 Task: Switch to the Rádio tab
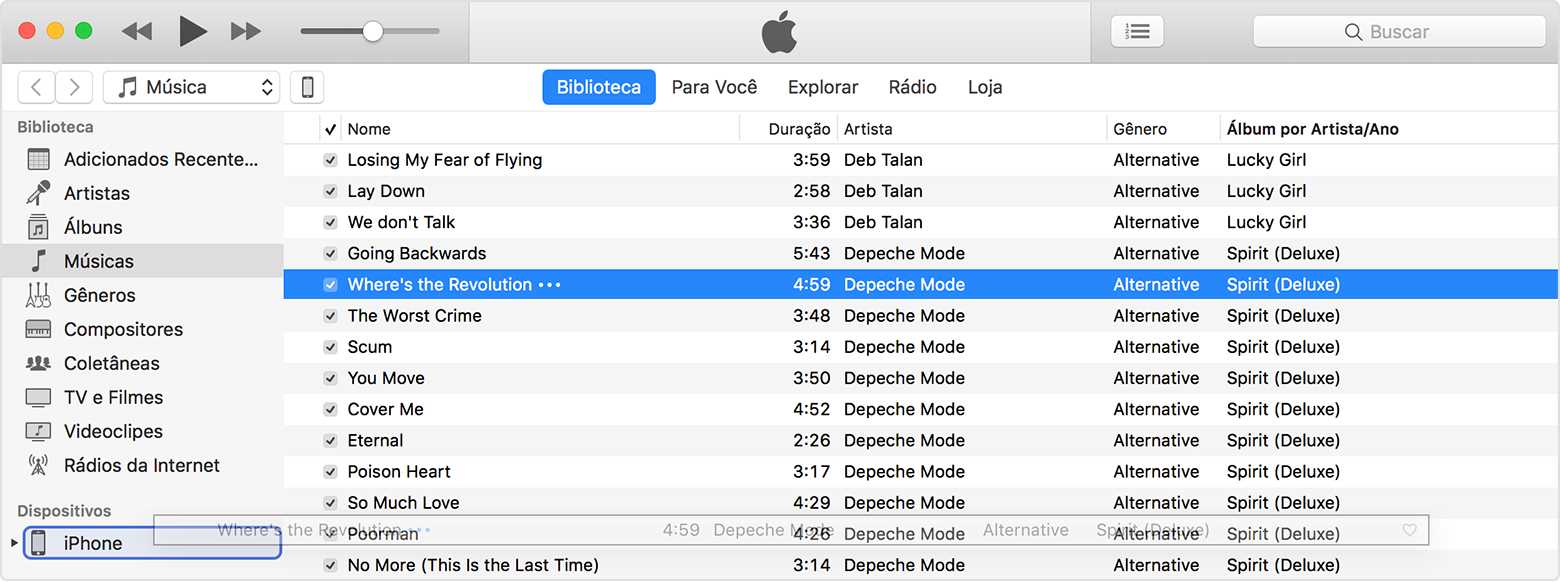912,87
